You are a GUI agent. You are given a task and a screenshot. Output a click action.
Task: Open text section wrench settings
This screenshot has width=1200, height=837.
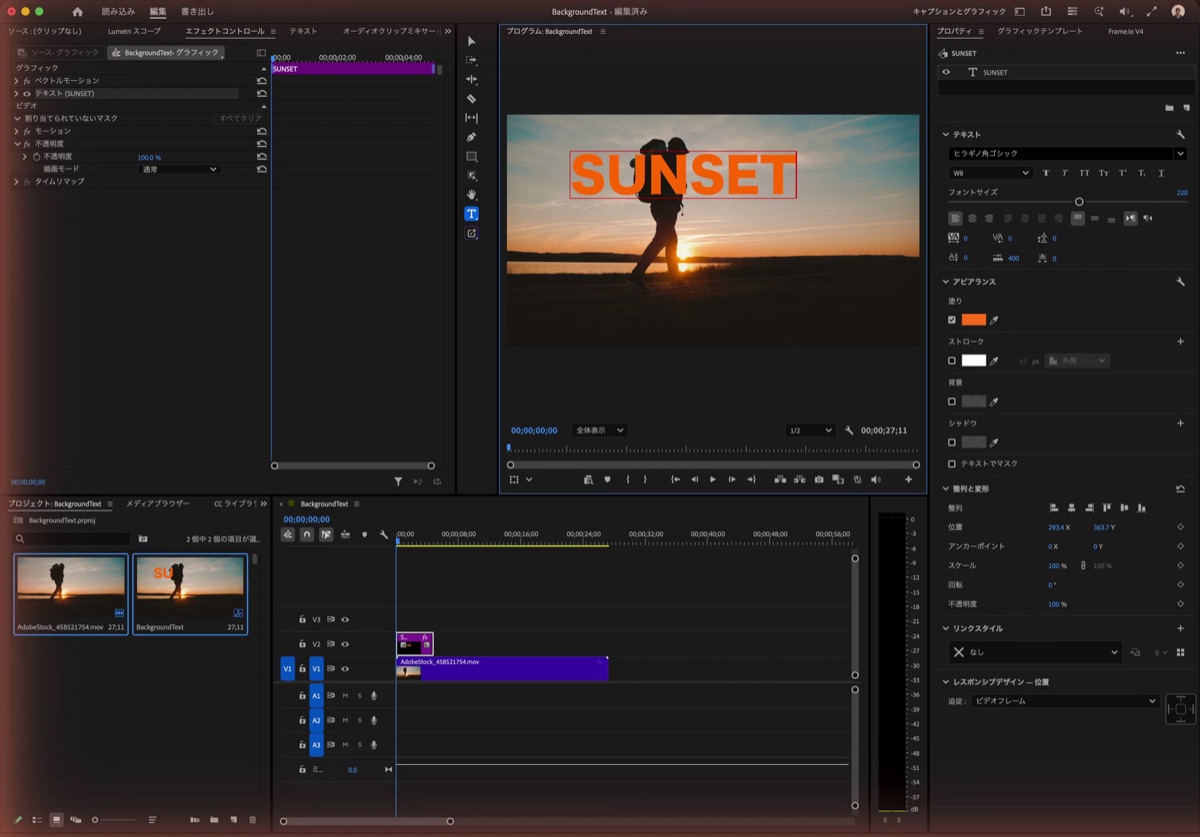pos(1180,134)
